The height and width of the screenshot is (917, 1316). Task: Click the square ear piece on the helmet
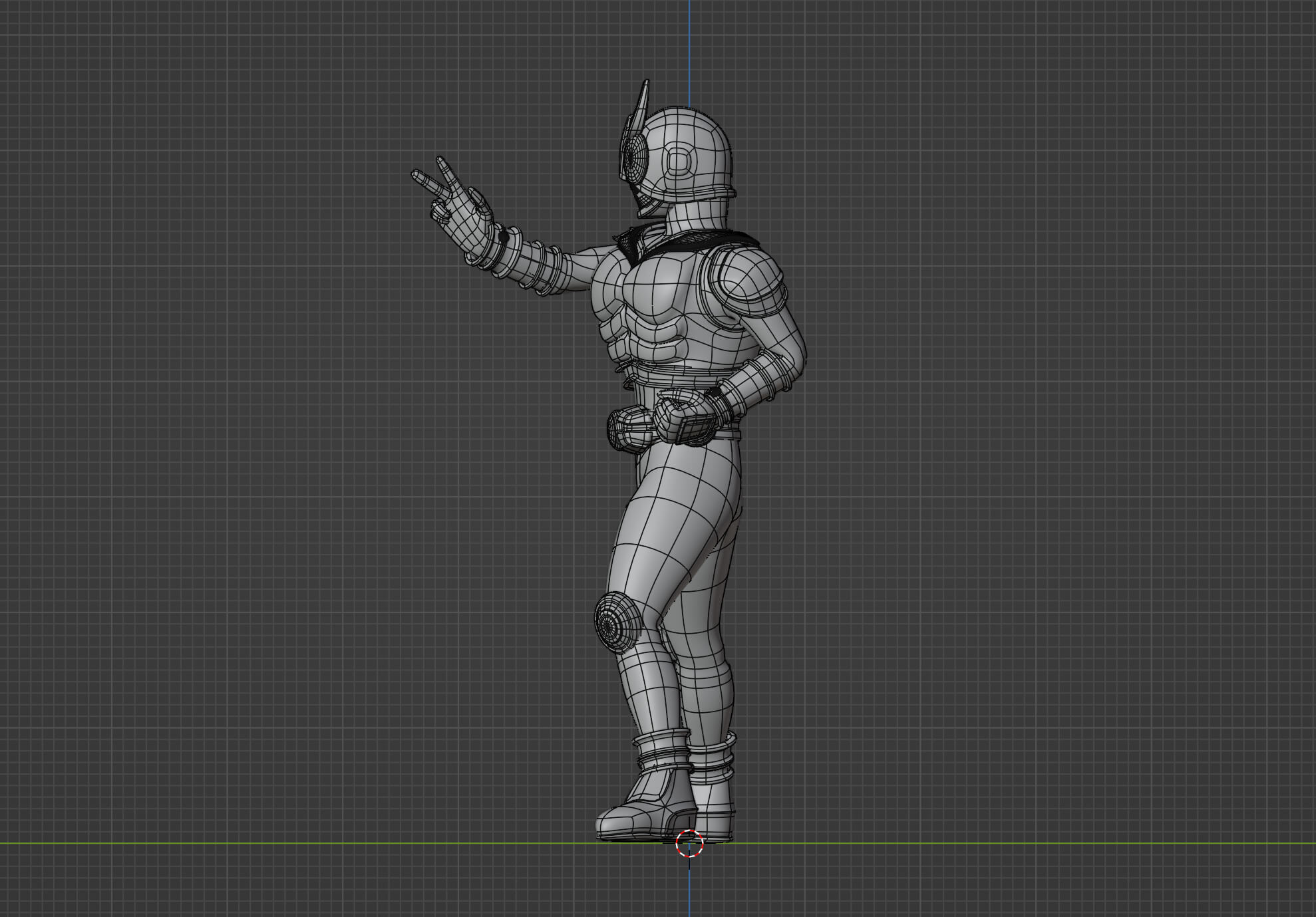pyautogui.click(x=679, y=162)
